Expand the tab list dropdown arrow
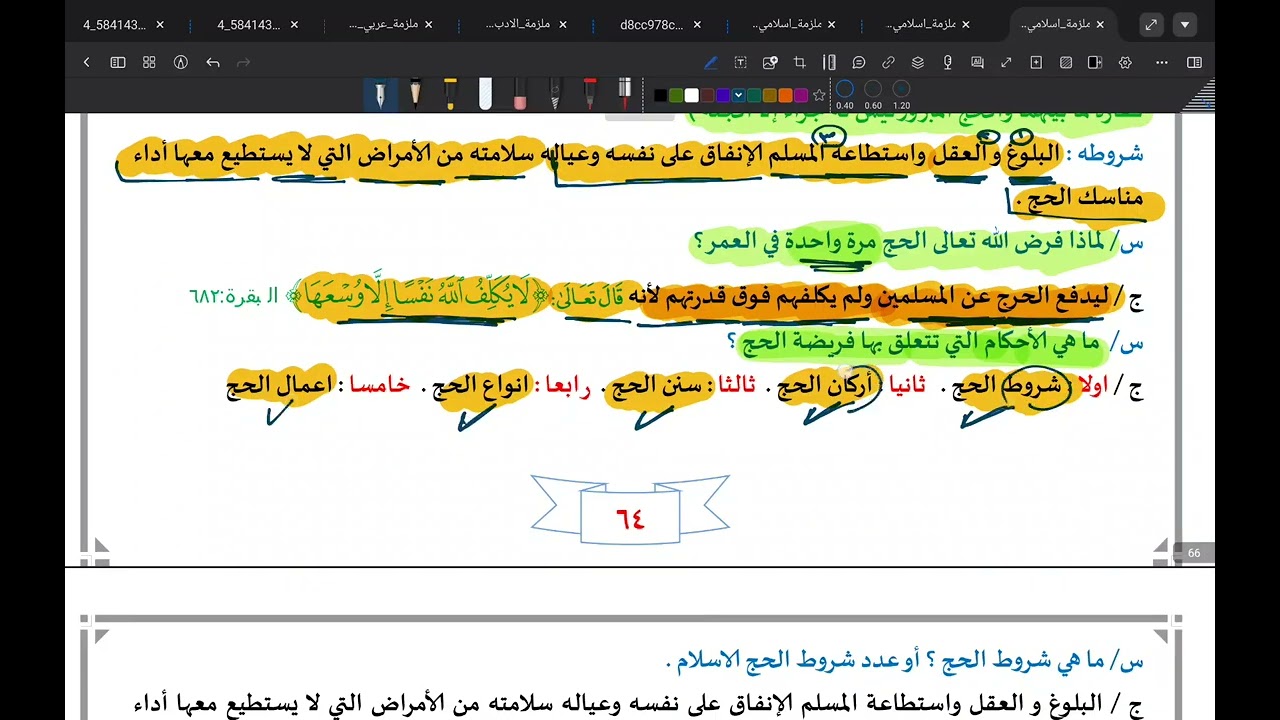The height and width of the screenshot is (720, 1280). point(1185,25)
